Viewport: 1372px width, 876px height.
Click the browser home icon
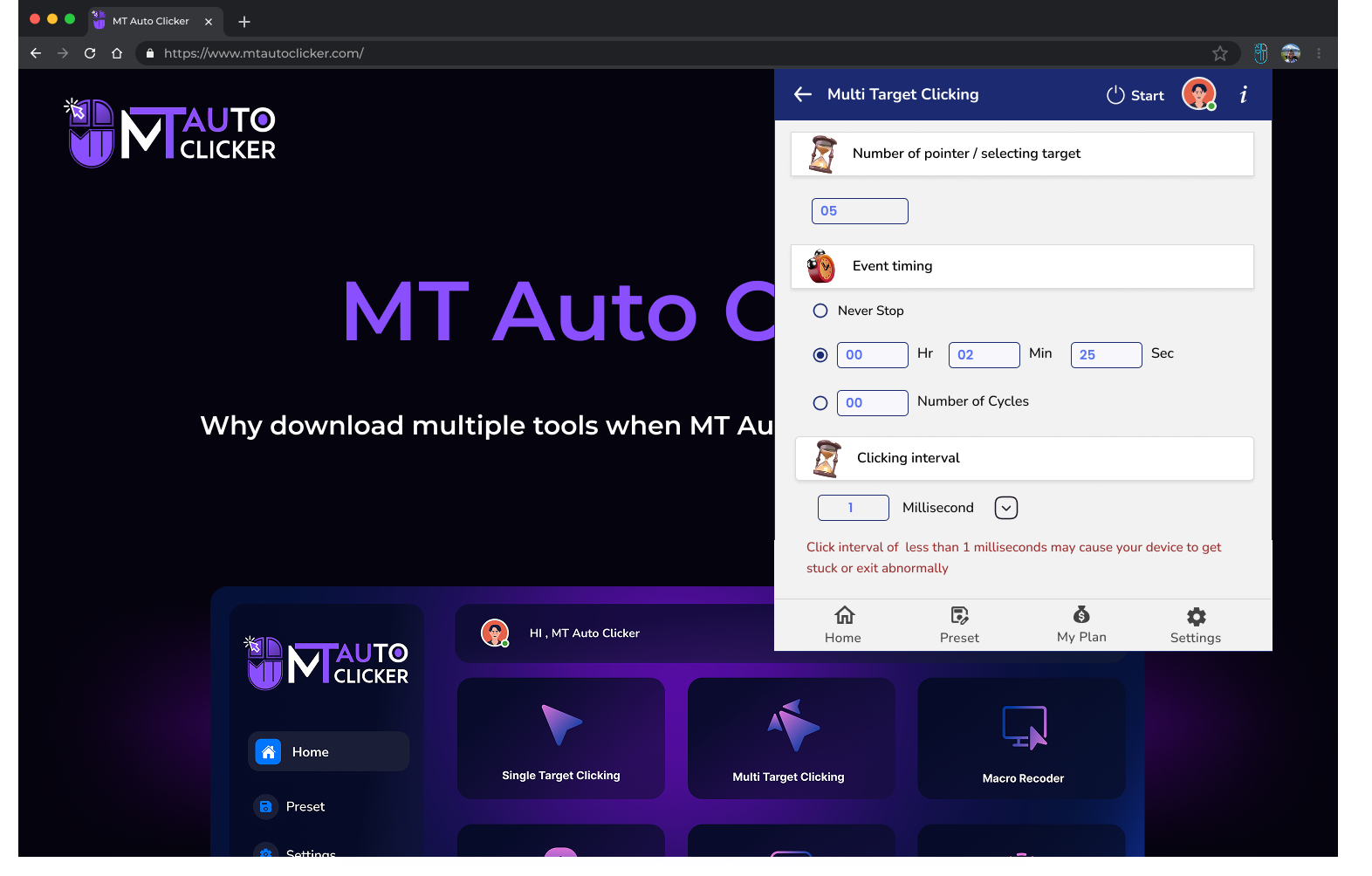117,53
